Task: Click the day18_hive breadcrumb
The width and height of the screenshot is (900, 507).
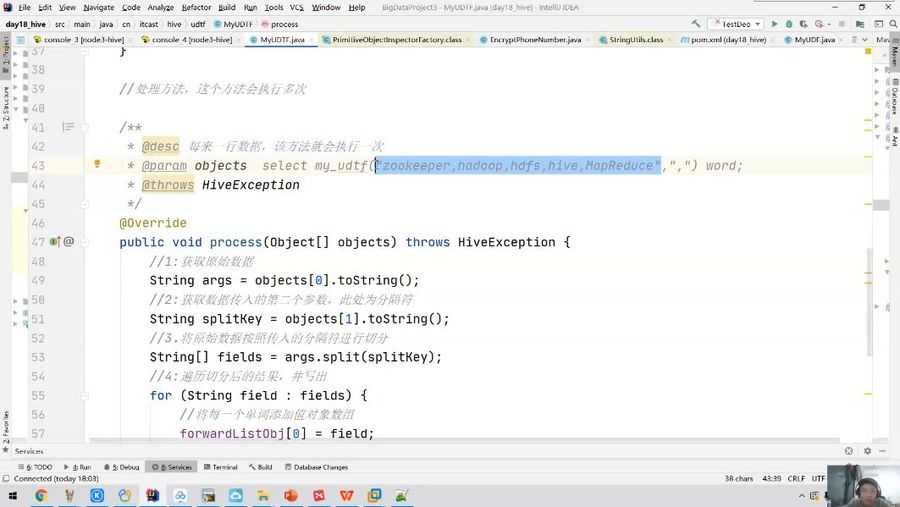Action: 26,24
